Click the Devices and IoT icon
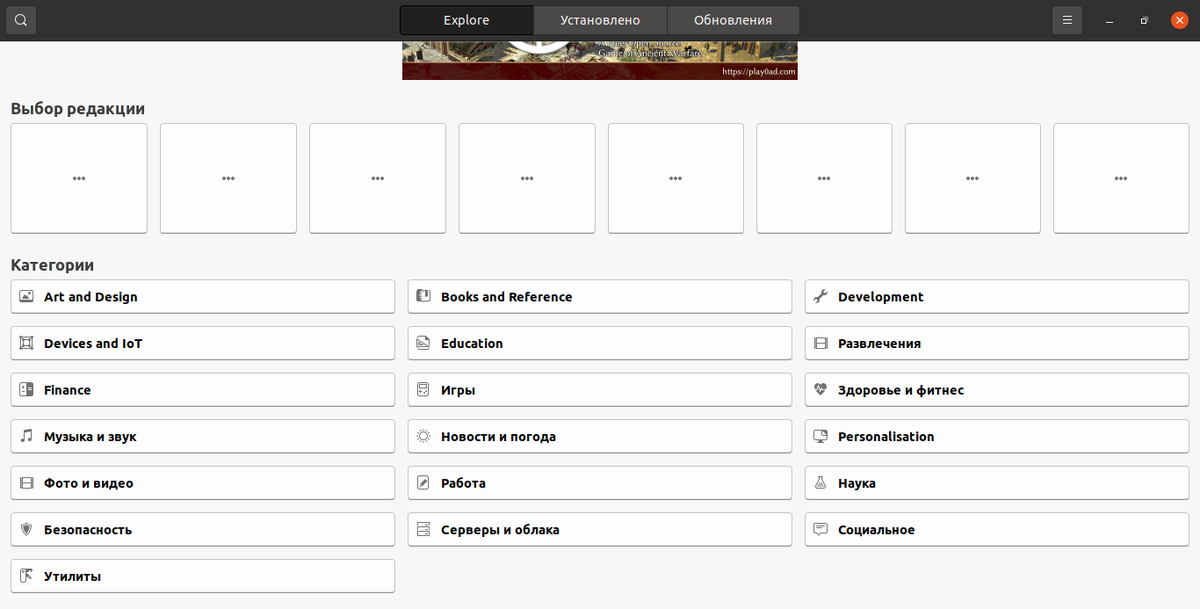1200x609 pixels. pos(27,343)
